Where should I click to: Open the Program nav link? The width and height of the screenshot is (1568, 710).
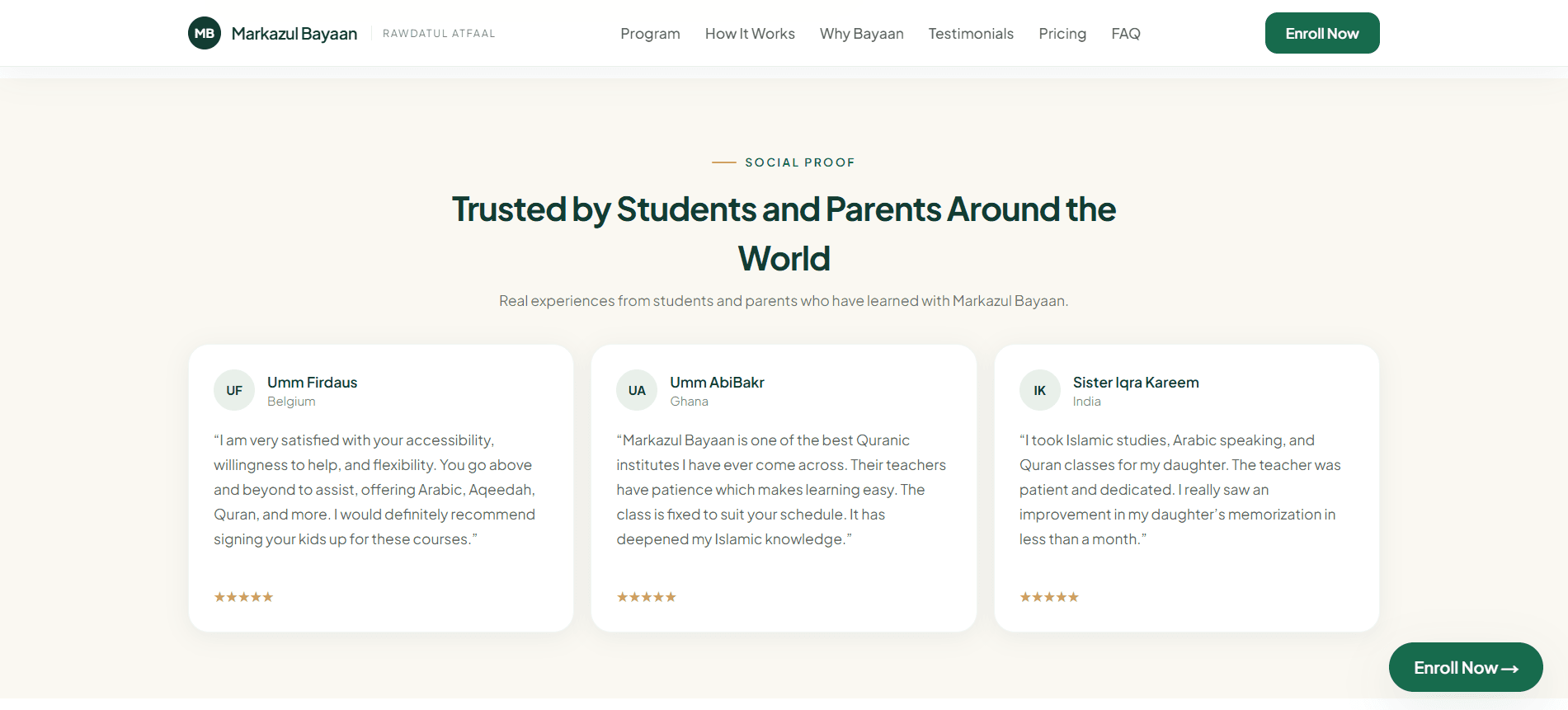pyautogui.click(x=650, y=34)
